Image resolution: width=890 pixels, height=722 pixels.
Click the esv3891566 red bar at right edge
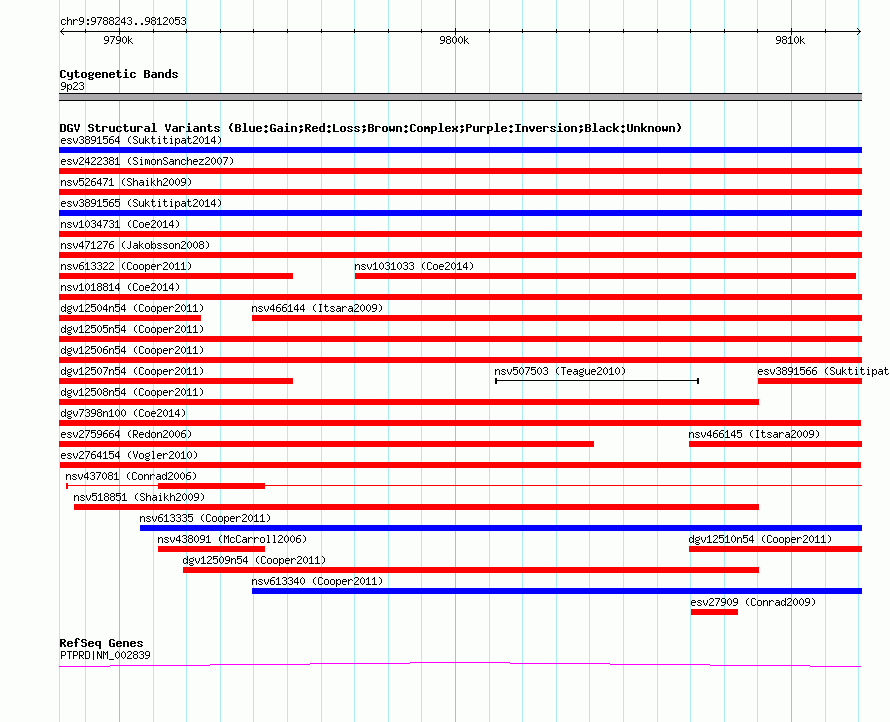810,381
